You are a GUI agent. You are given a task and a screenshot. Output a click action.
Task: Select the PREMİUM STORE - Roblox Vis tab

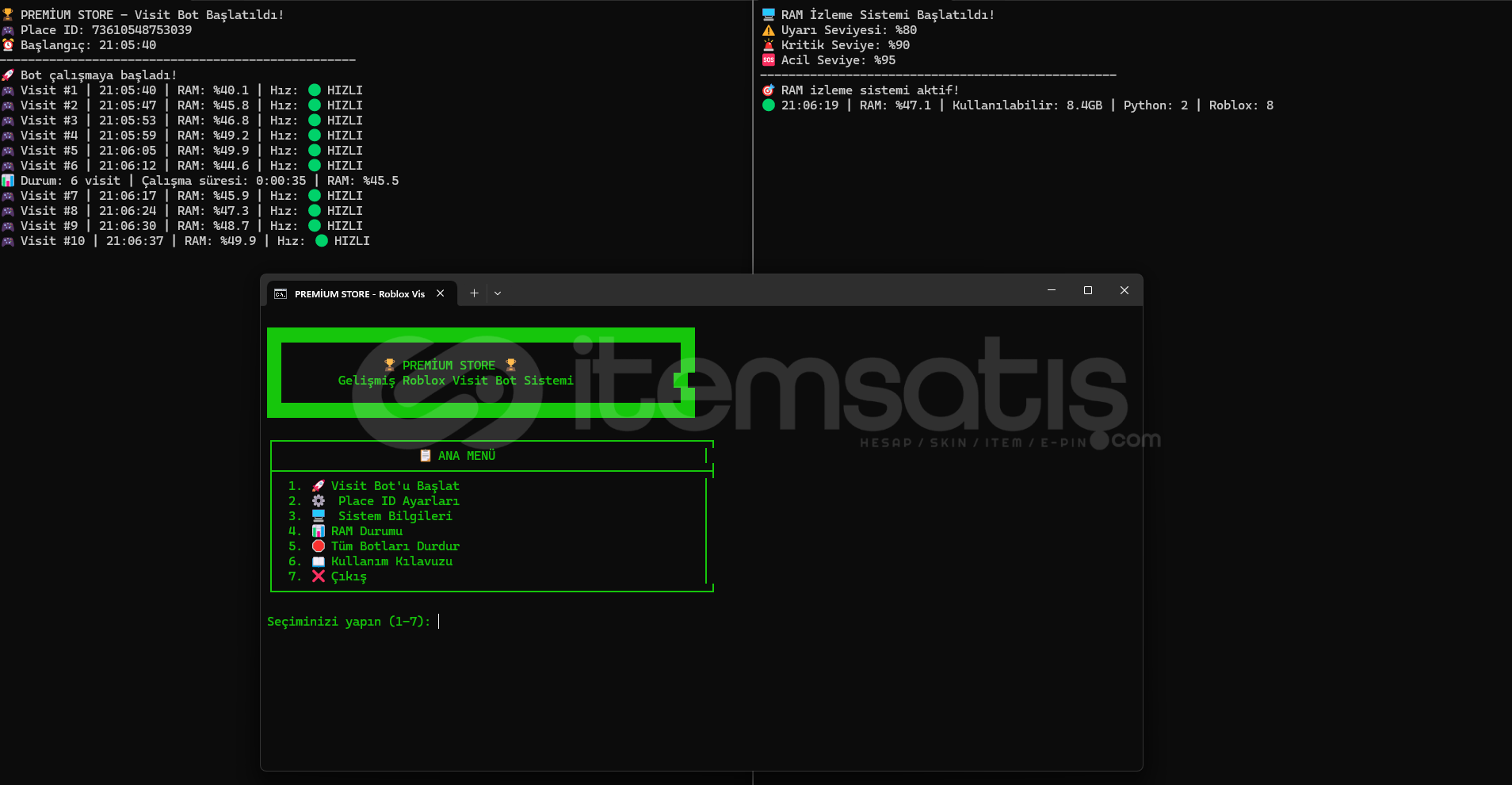360,294
